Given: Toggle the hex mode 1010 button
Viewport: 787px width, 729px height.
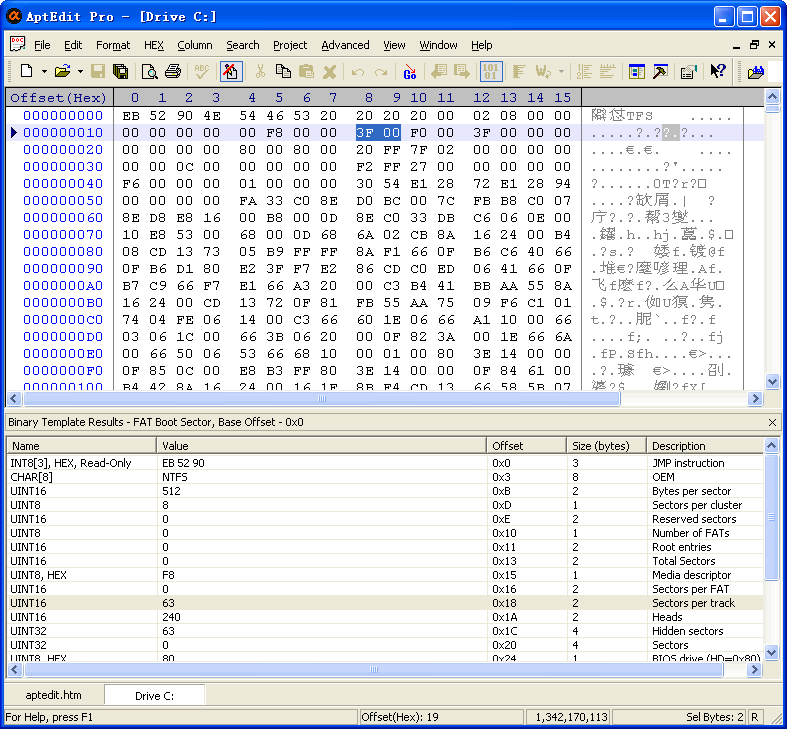Looking at the screenshot, I should click(x=490, y=71).
